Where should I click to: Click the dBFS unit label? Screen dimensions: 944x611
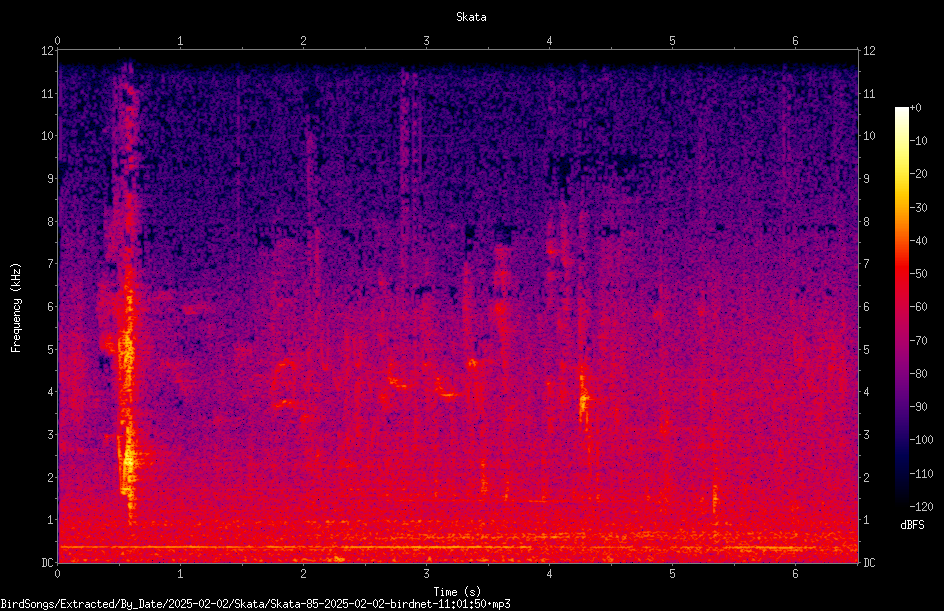click(x=912, y=525)
